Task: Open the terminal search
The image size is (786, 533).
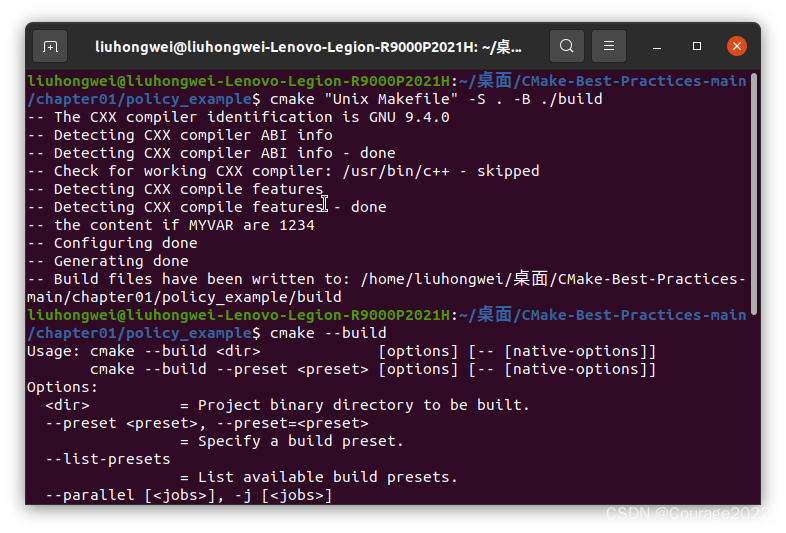Action: pyautogui.click(x=566, y=46)
